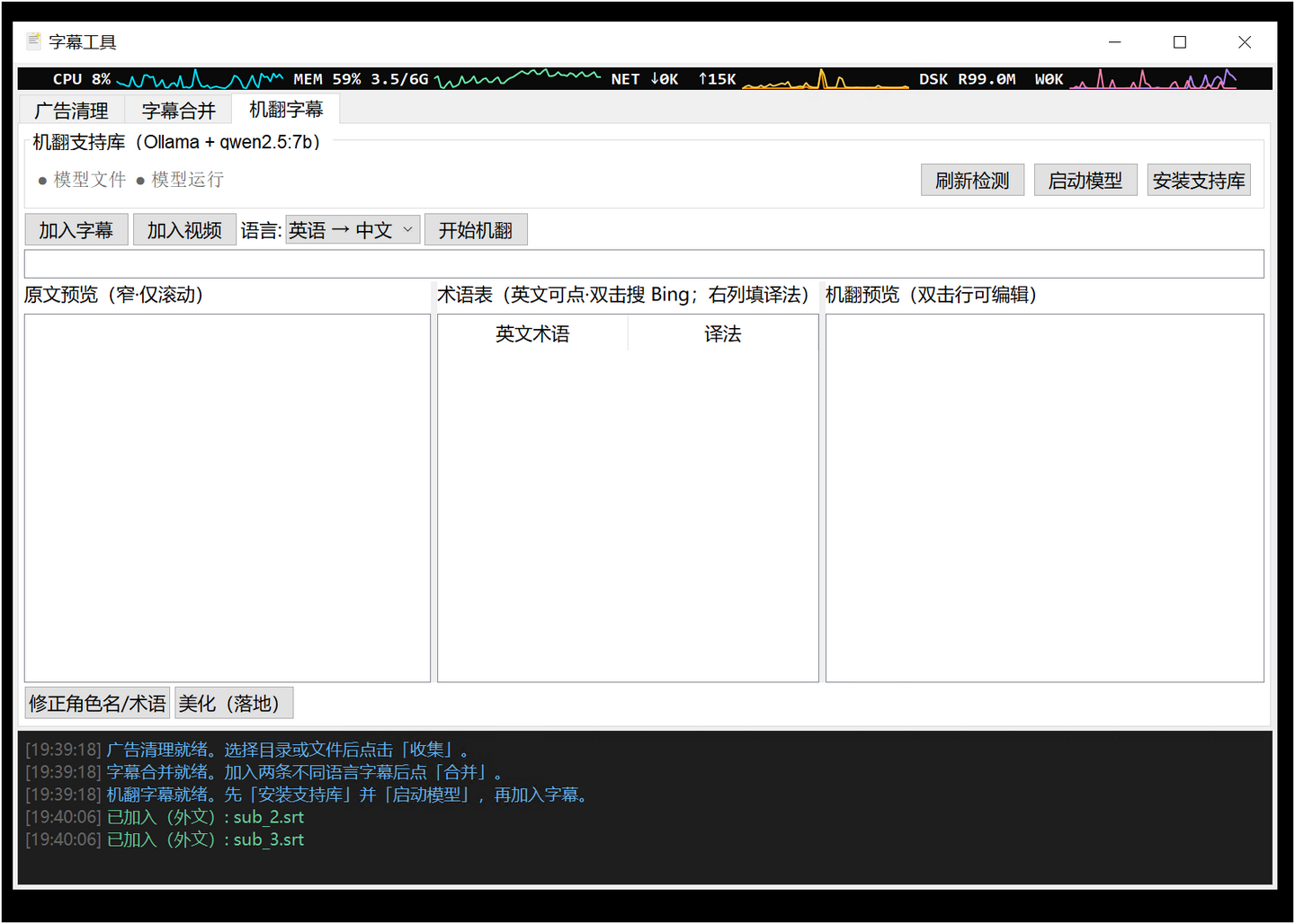This screenshot has height=924, width=1295.
Task: Click the 修正角色名/术语 button
Action: coord(97,703)
